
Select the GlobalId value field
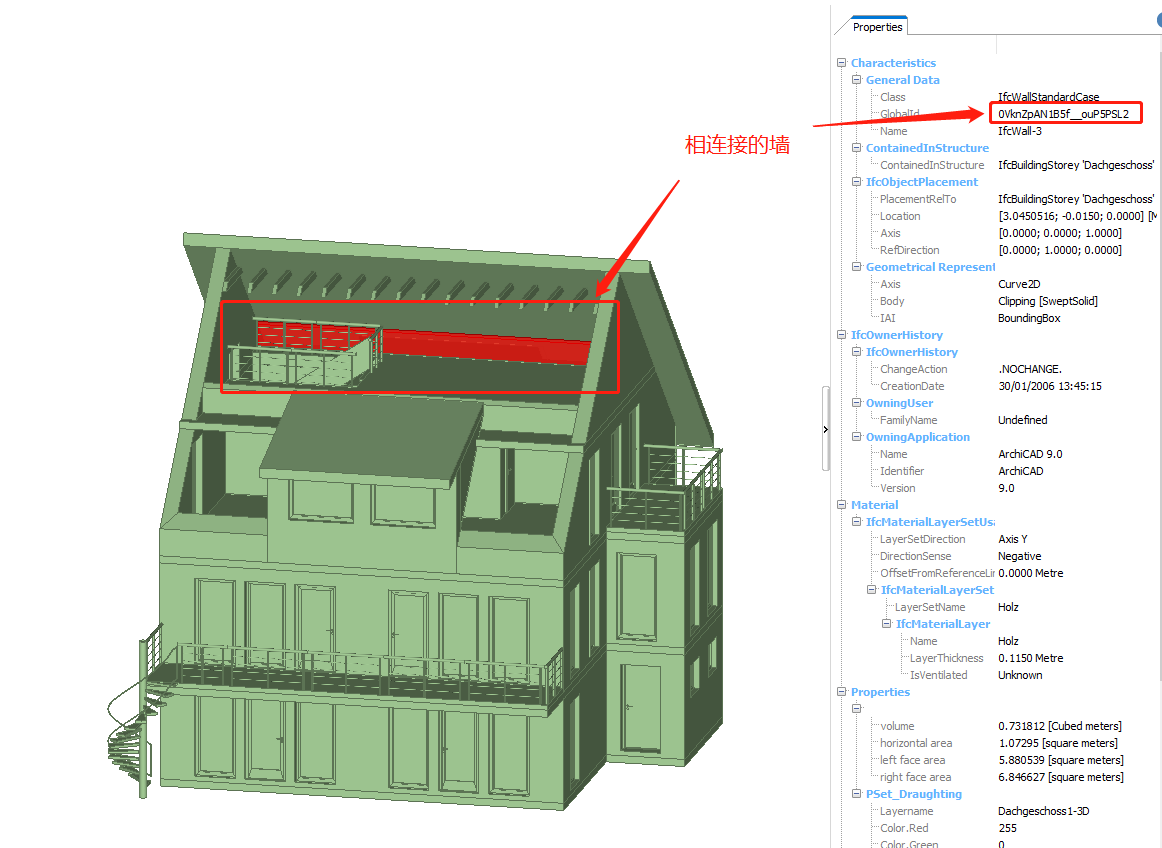1063,114
